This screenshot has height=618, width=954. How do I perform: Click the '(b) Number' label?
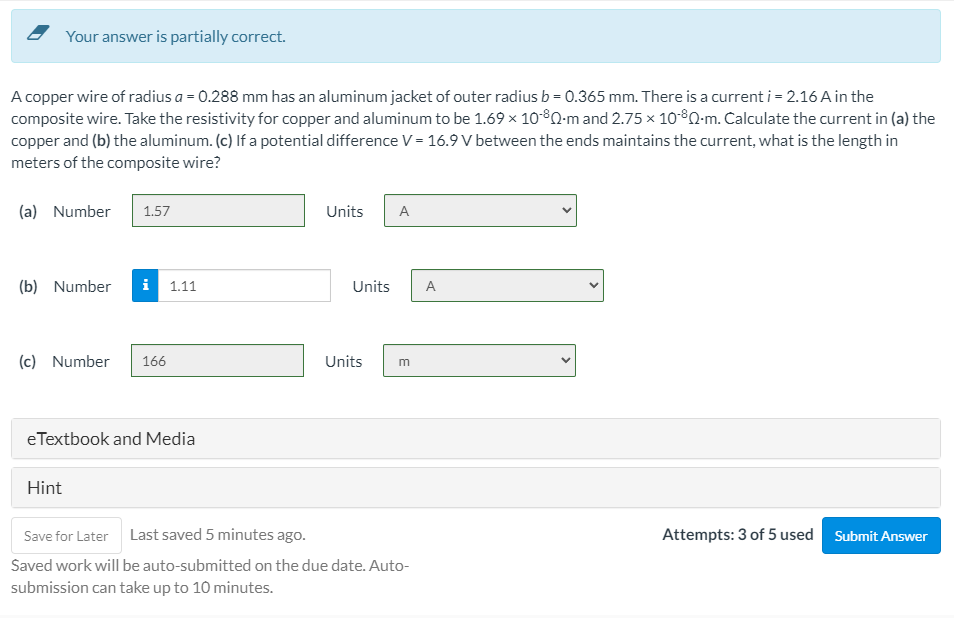tap(65, 286)
